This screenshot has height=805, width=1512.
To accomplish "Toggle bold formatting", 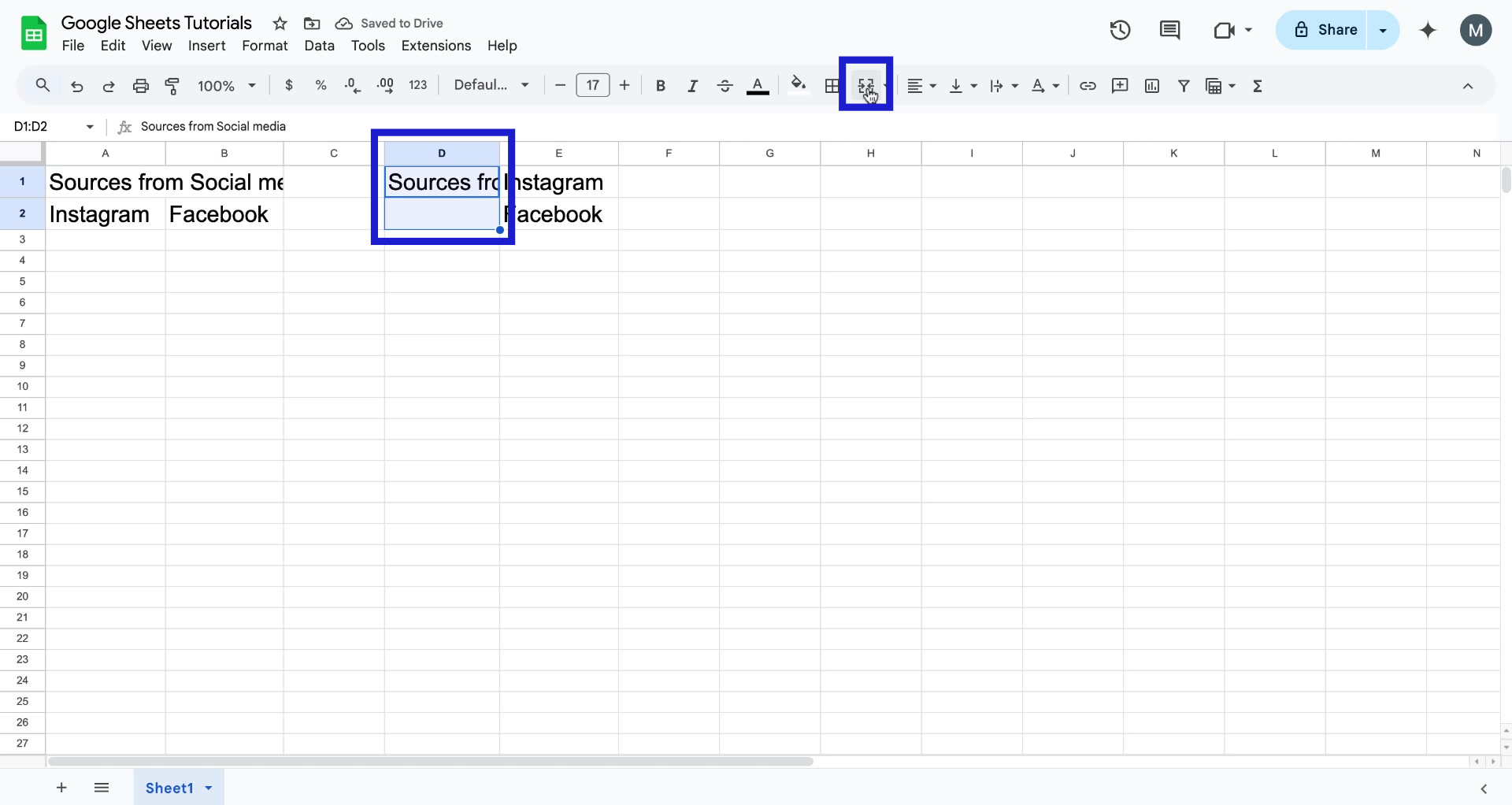I will [x=660, y=86].
